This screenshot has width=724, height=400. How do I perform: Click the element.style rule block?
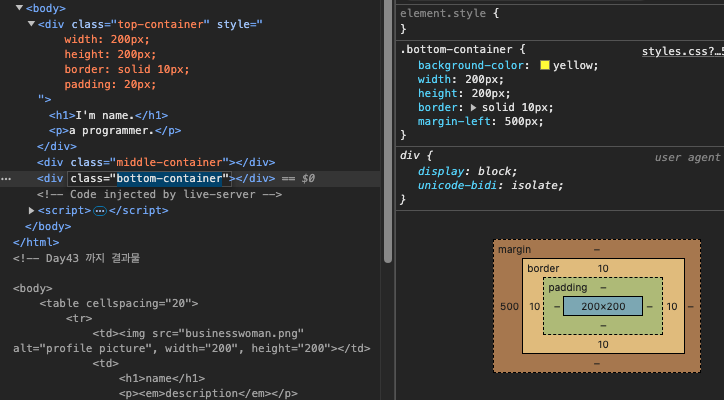click(x=560, y=21)
